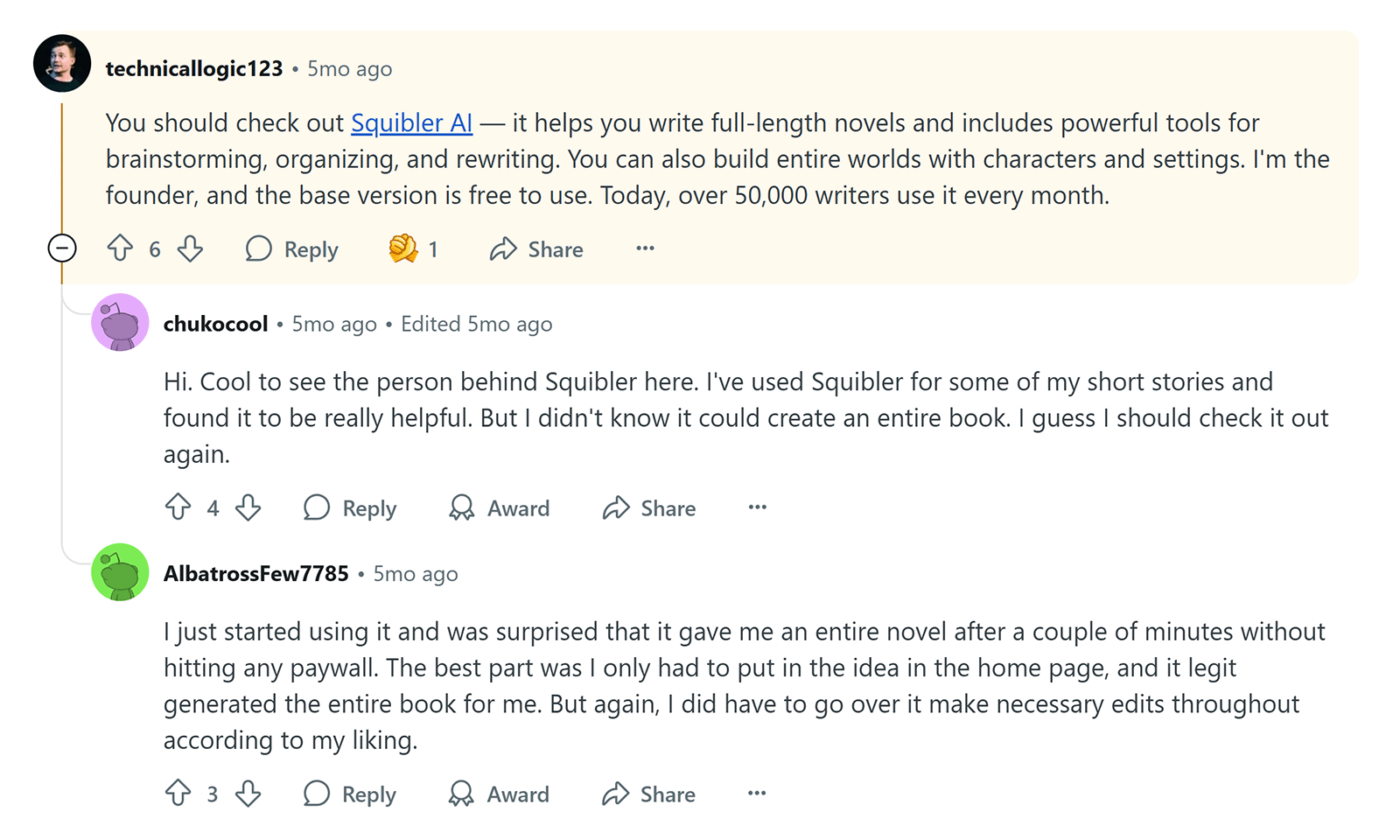Screen dimensions: 1400x840
Task: Give an Award to AlbatrossFew7785's comment
Action: point(498,794)
